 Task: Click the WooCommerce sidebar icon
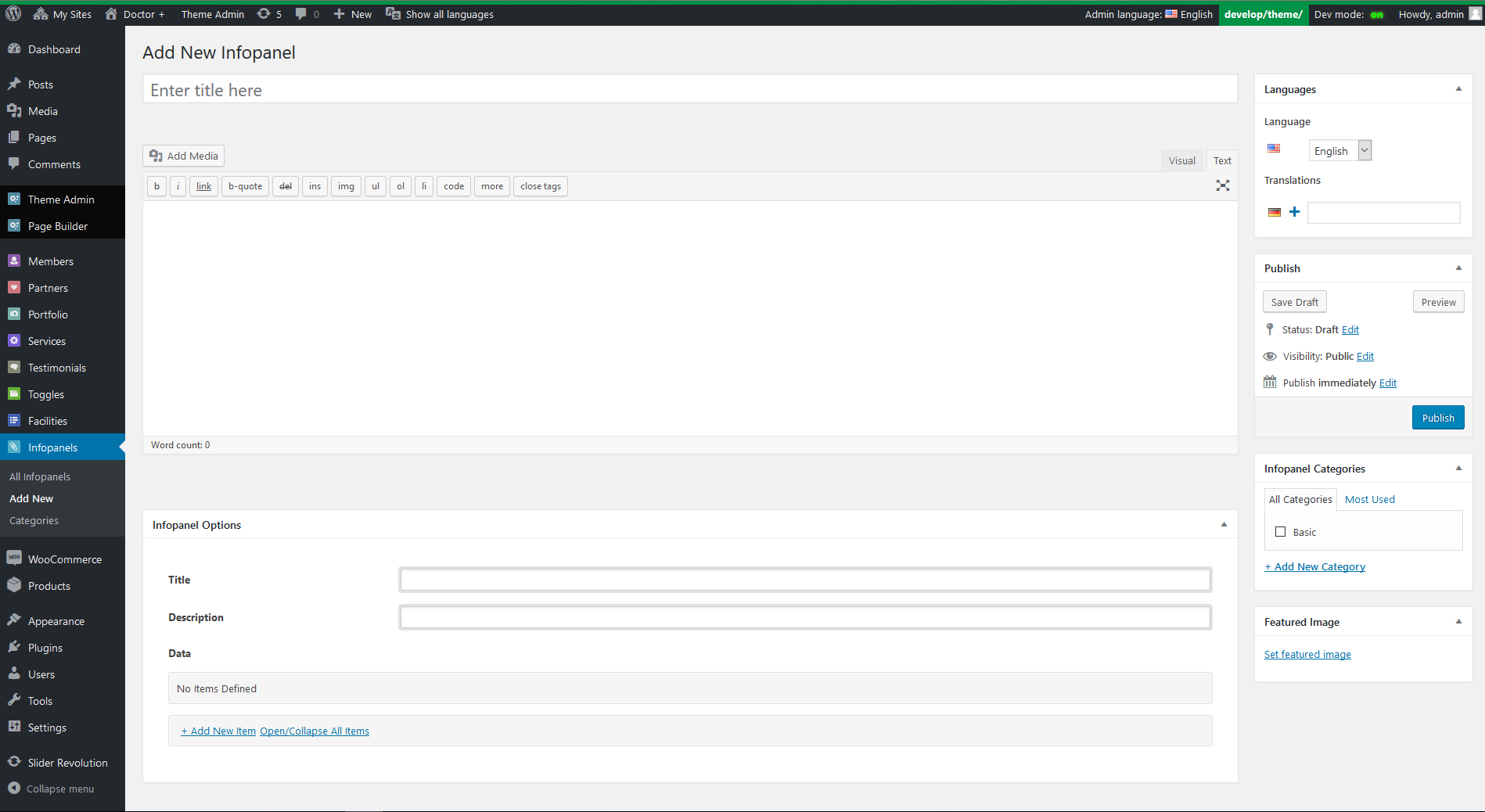14,558
